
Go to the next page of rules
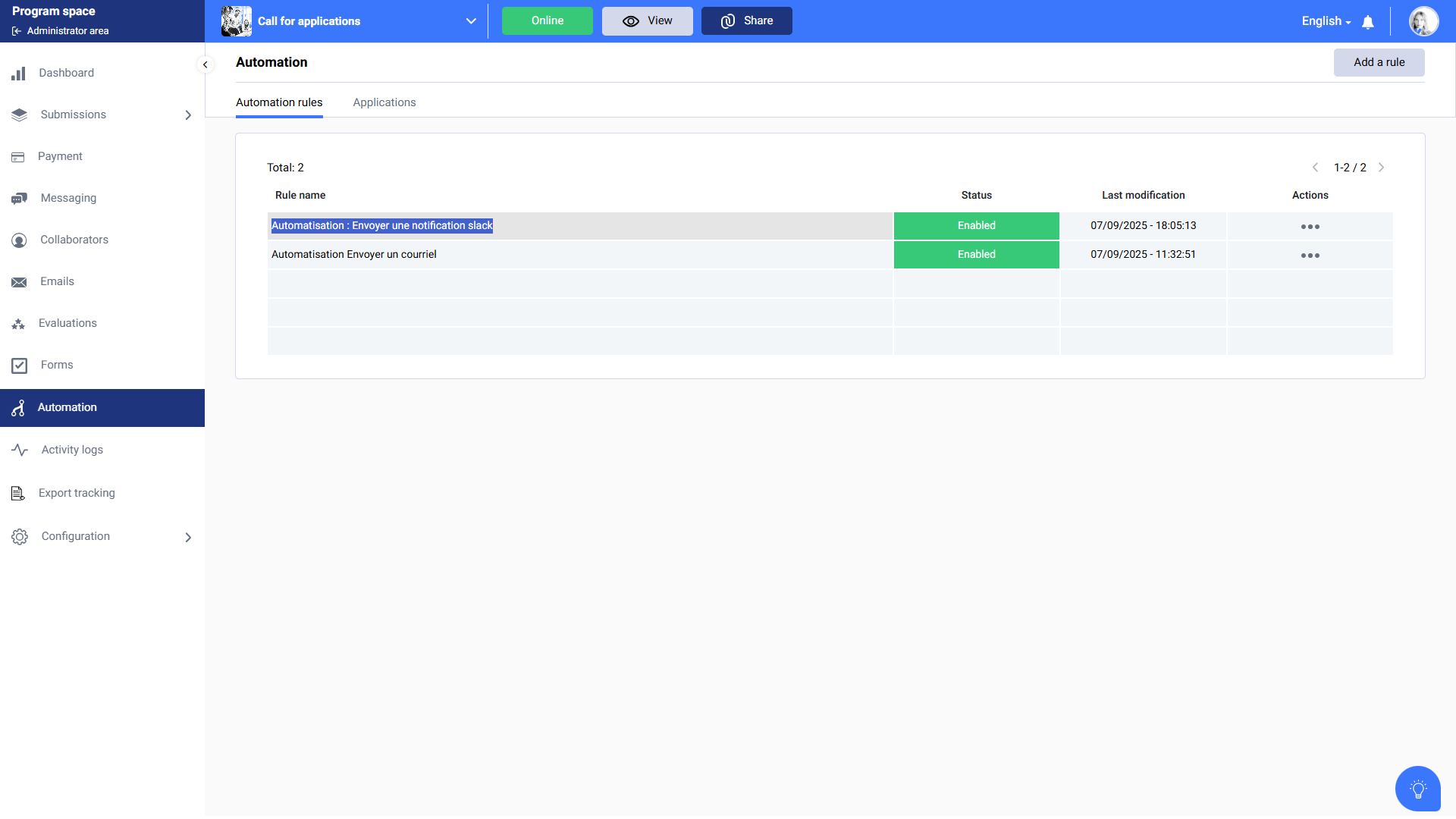1381,168
